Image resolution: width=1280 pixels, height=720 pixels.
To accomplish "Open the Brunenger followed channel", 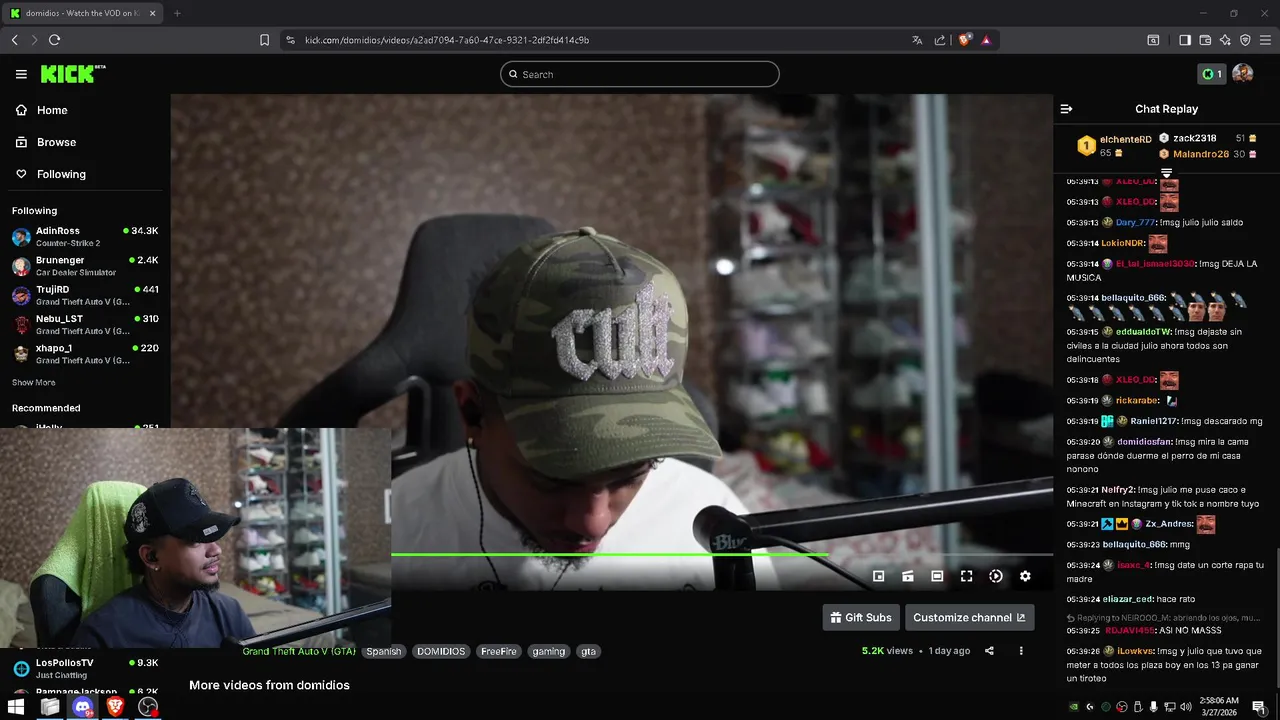I will [85, 266].
